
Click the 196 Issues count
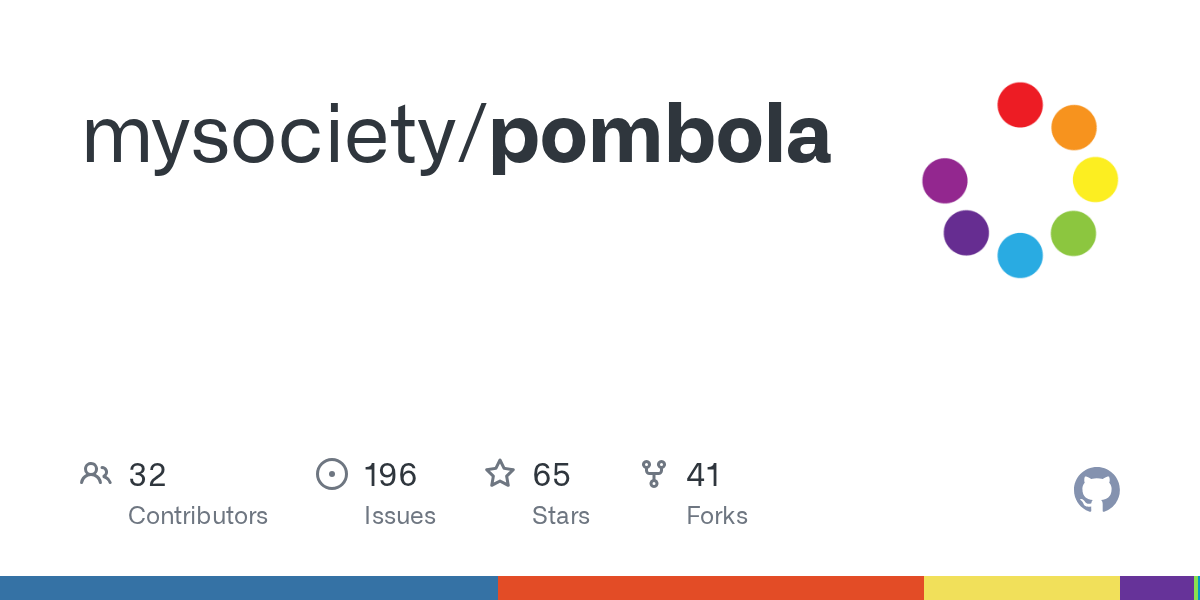point(390,475)
